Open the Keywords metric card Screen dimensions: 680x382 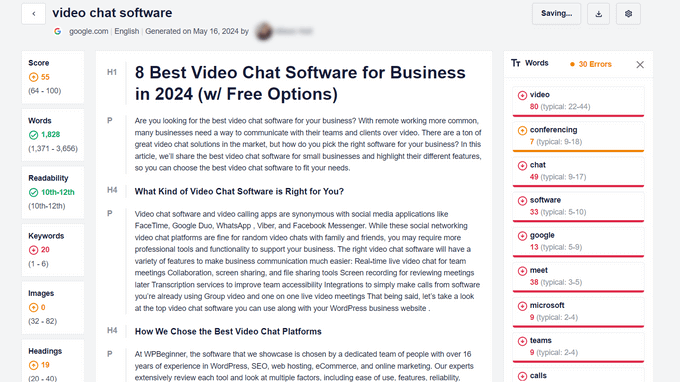(53, 250)
